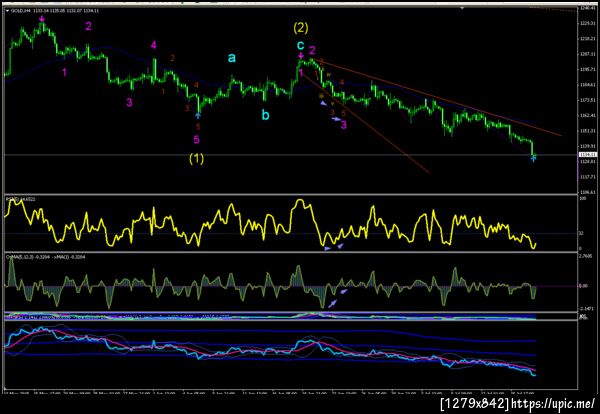Select the lower steep orange trendline
The image size is (600, 414).
point(365,124)
